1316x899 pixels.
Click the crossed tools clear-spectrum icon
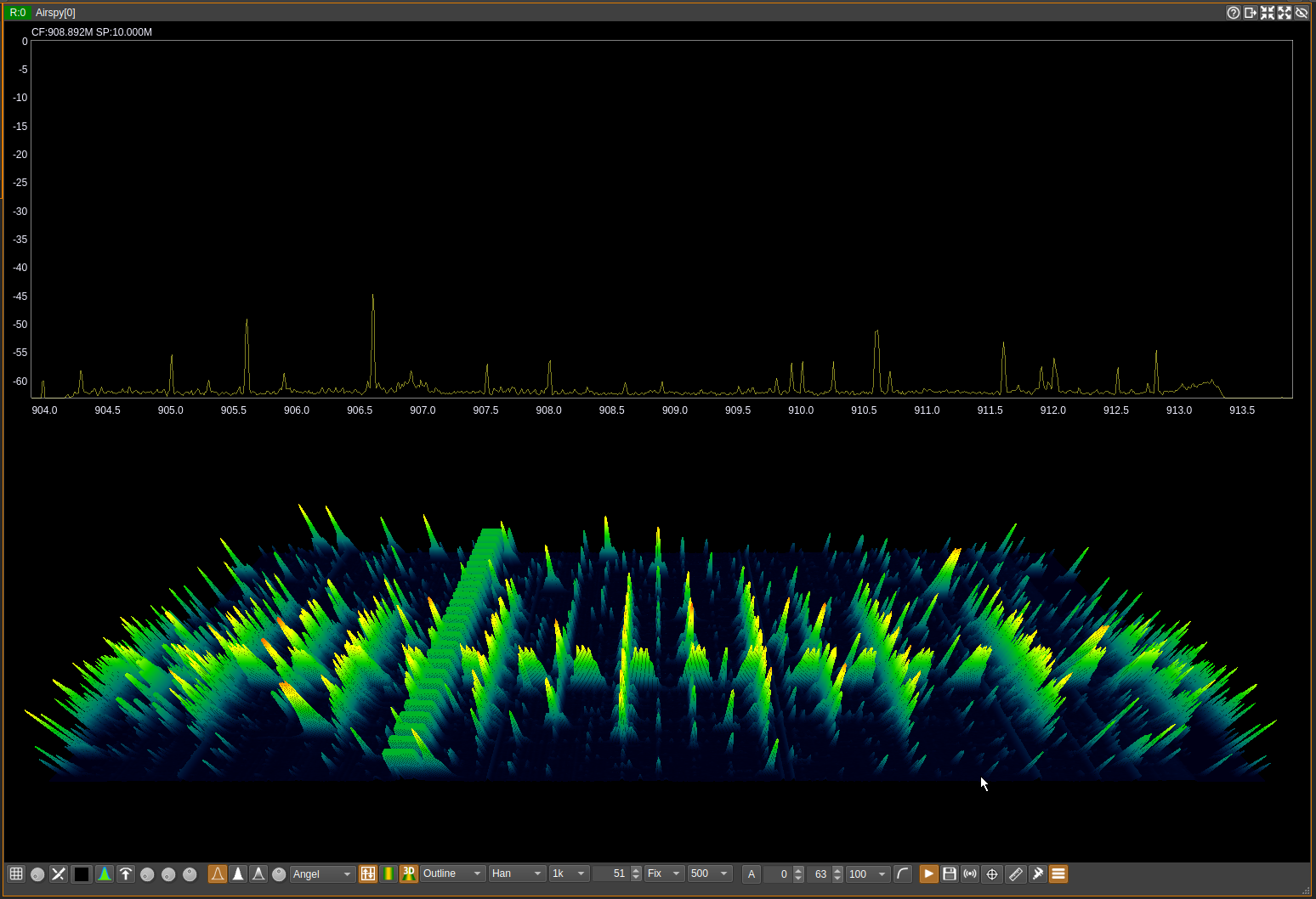59,874
